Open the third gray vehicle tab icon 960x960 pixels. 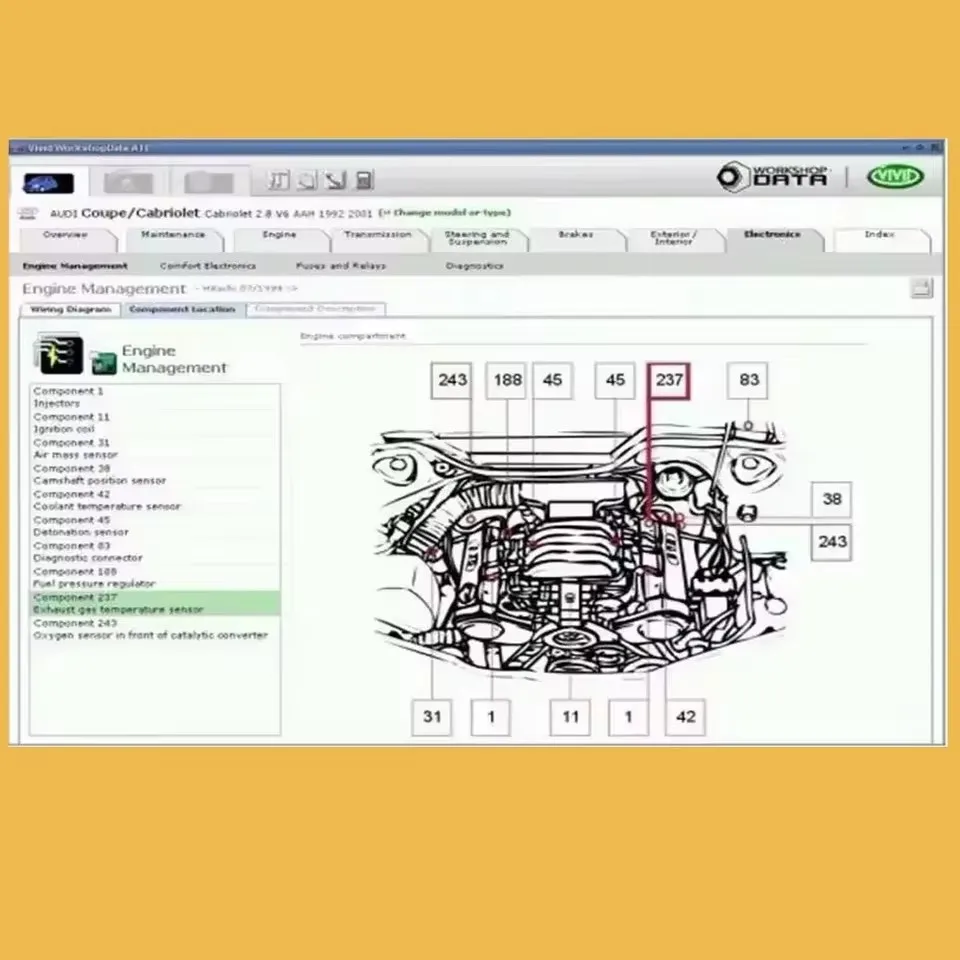point(209,182)
